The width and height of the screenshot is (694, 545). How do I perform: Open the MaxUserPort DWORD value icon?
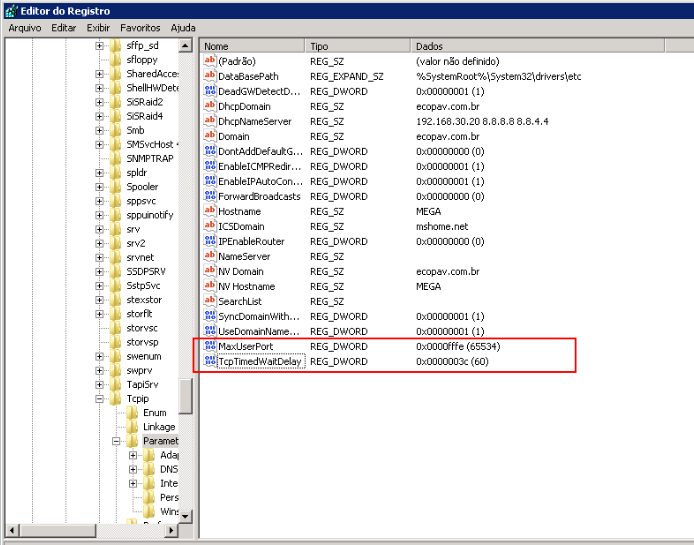tap(210, 346)
